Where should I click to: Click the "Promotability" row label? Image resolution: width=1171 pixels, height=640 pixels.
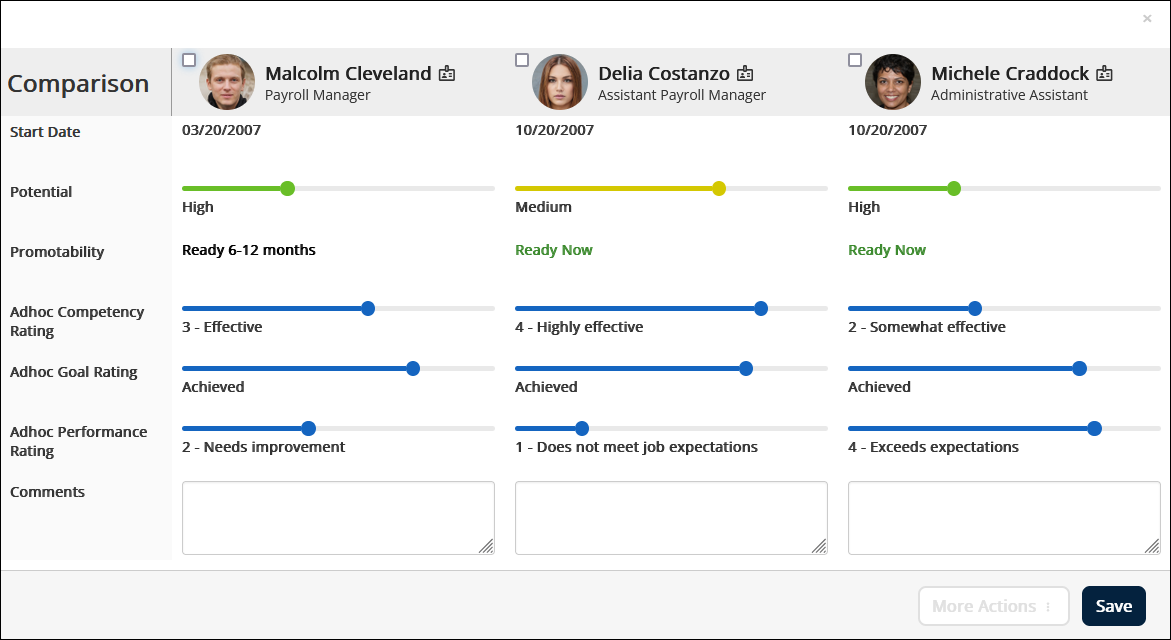tap(57, 252)
